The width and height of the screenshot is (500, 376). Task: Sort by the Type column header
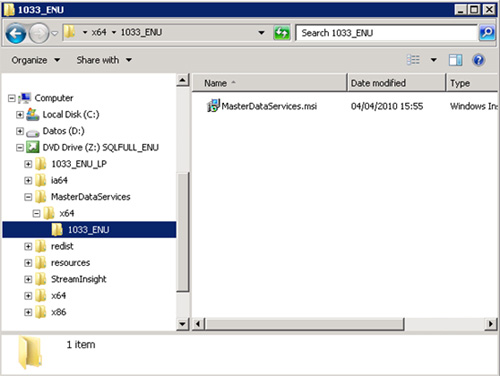(472, 83)
